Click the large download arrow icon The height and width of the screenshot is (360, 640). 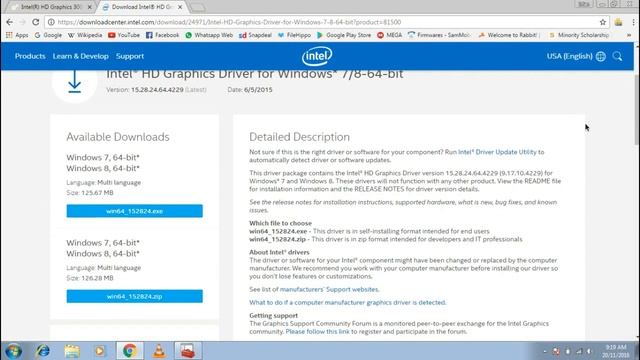(x=74, y=81)
